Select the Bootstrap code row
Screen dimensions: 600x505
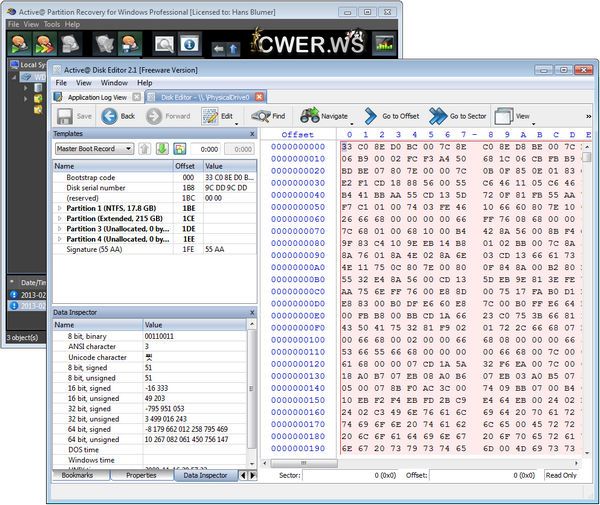coord(155,178)
